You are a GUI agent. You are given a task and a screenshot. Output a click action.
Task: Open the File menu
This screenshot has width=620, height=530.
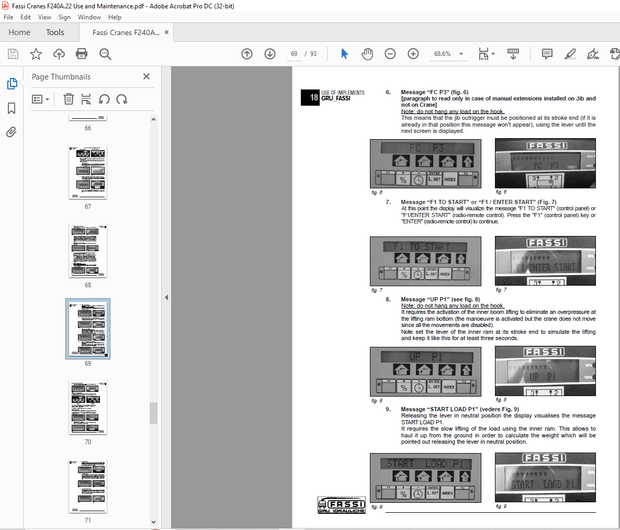[8, 17]
